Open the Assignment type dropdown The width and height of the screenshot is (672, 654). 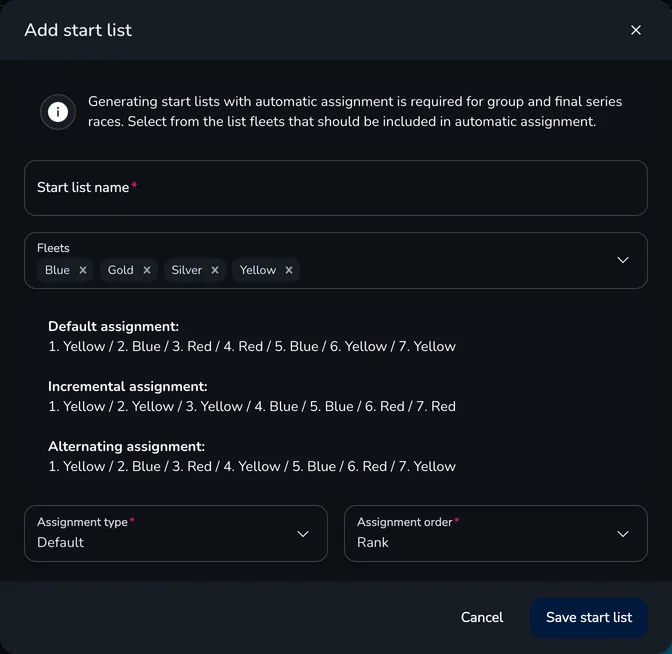(176, 534)
